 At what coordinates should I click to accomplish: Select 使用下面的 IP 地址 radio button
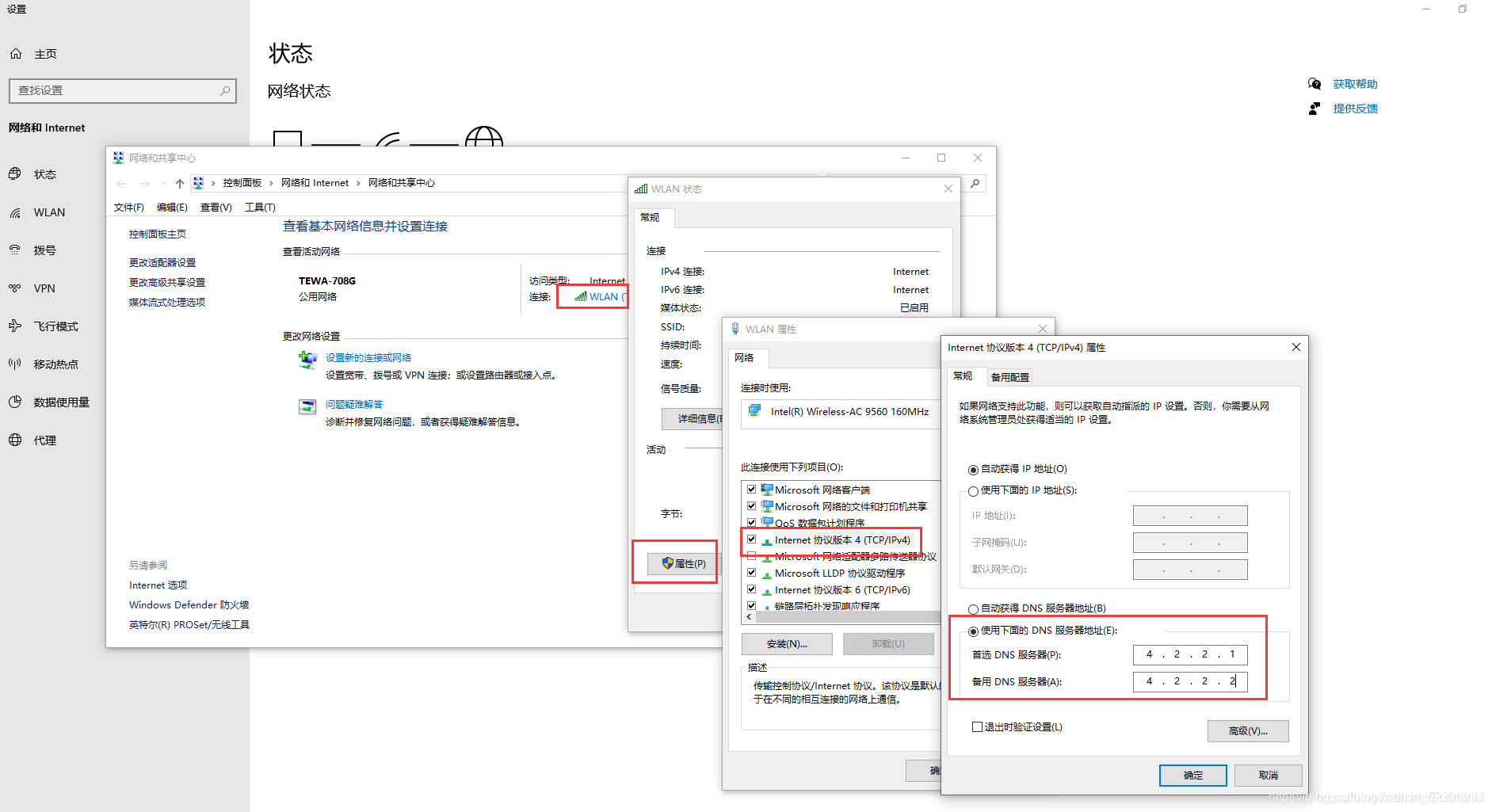(x=973, y=491)
